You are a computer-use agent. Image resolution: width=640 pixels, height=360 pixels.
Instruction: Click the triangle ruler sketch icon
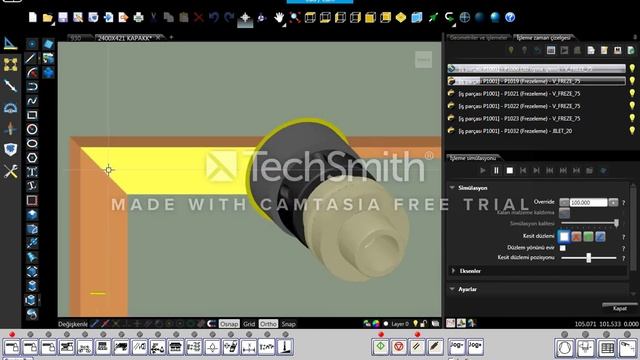pyautogui.click(x=10, y=43)
